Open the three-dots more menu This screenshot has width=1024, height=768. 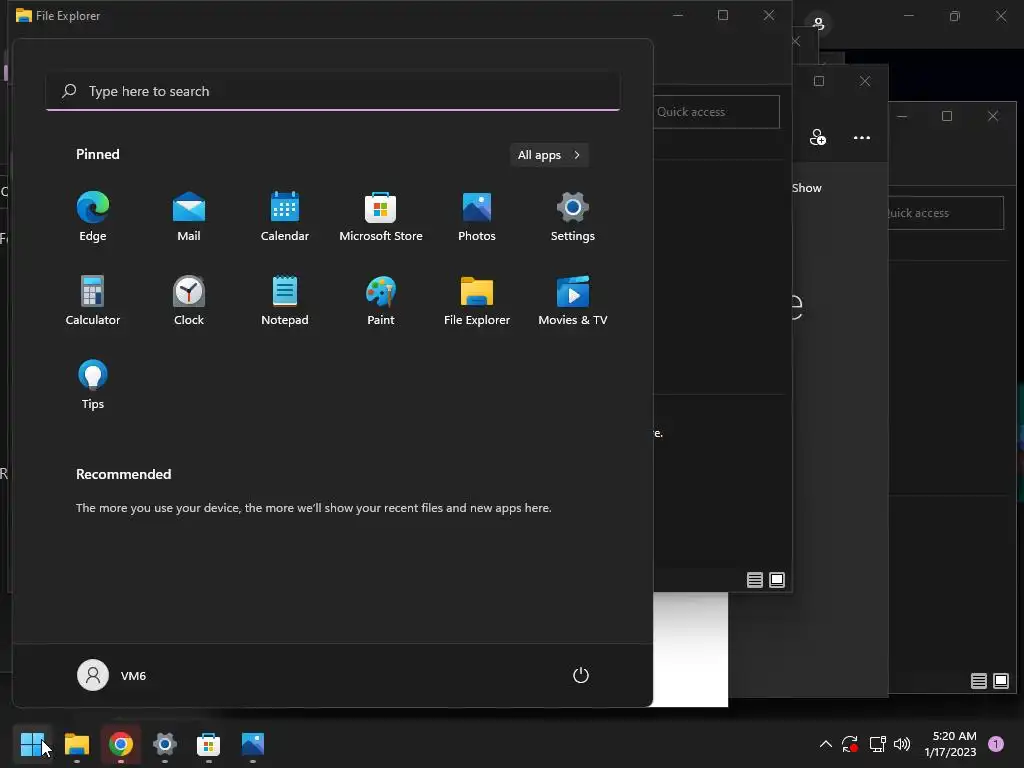click(x=862, y=138)
